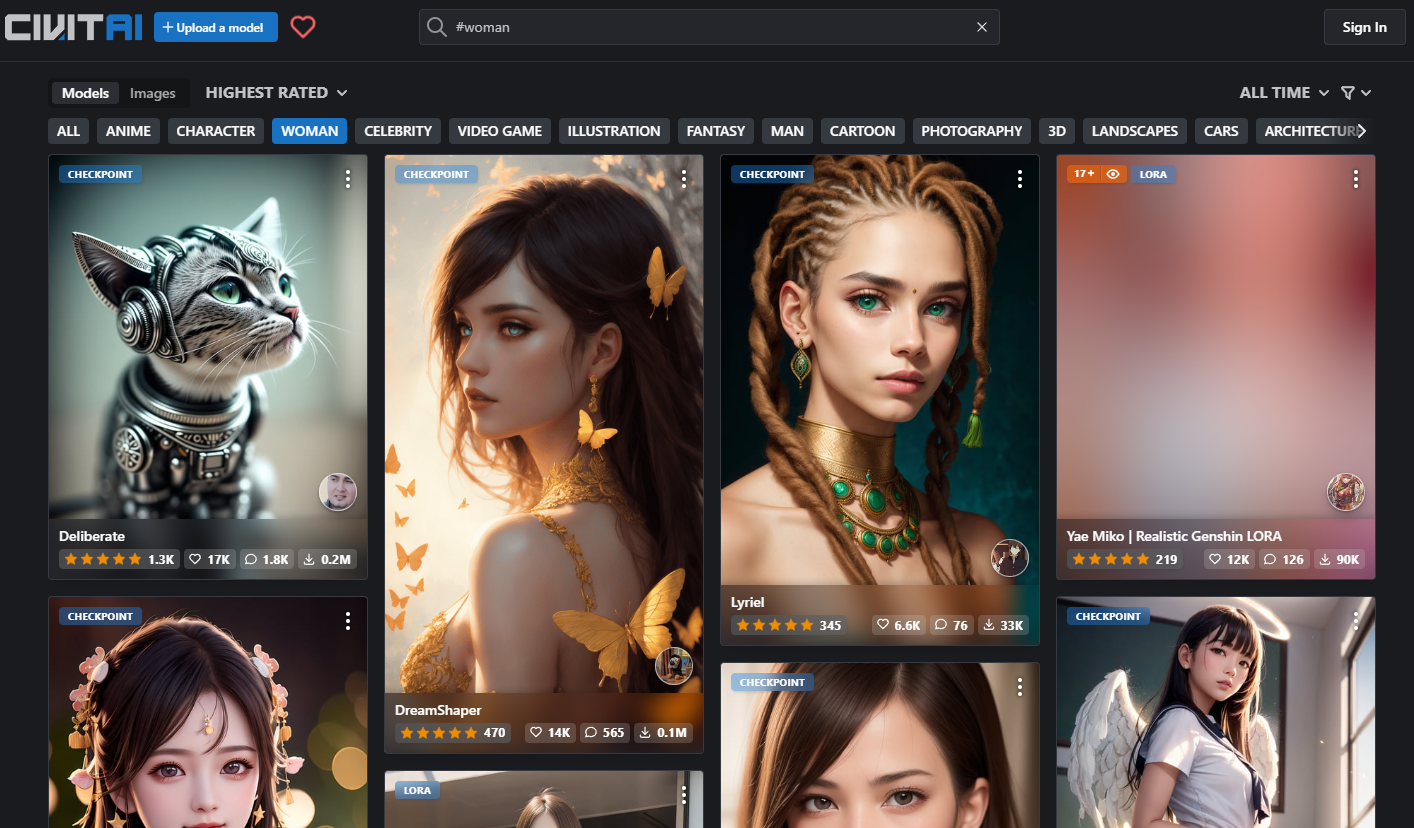Open the Civitai home logo

coord(73,27)
